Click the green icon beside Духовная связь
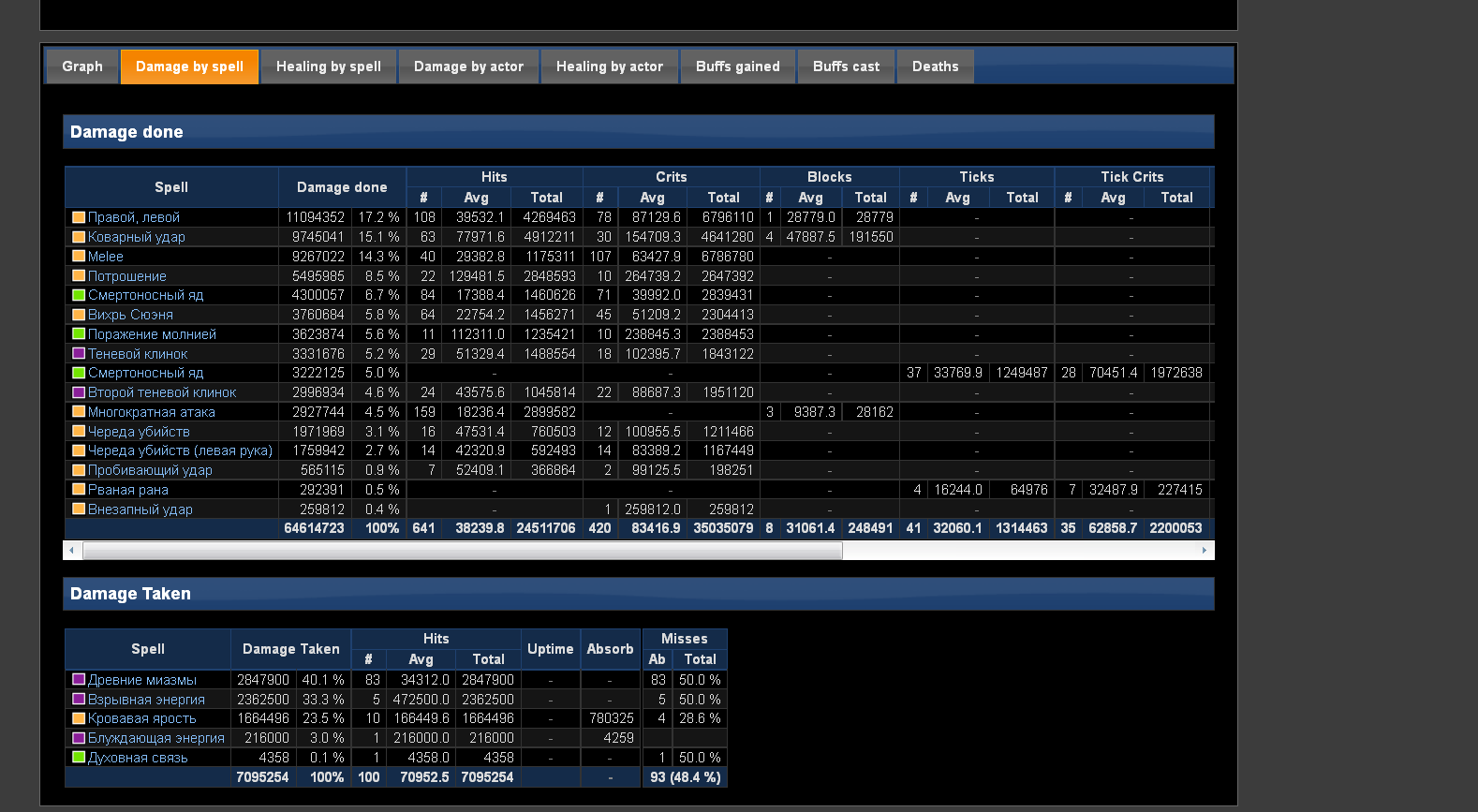The height and width of the screenshot is (812, 1478). click(79, 757)
